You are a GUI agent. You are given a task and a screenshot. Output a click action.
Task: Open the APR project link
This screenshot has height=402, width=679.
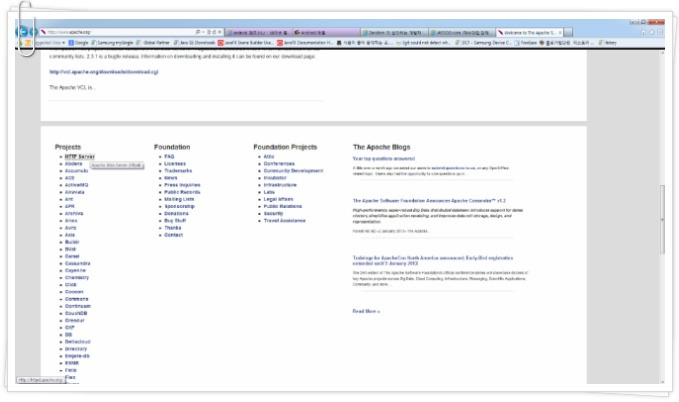coord(69,207)
